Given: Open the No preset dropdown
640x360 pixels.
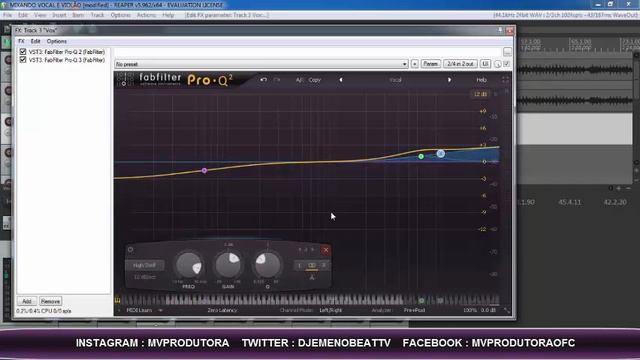Looking at the screenshot, I should pos(261,64).
